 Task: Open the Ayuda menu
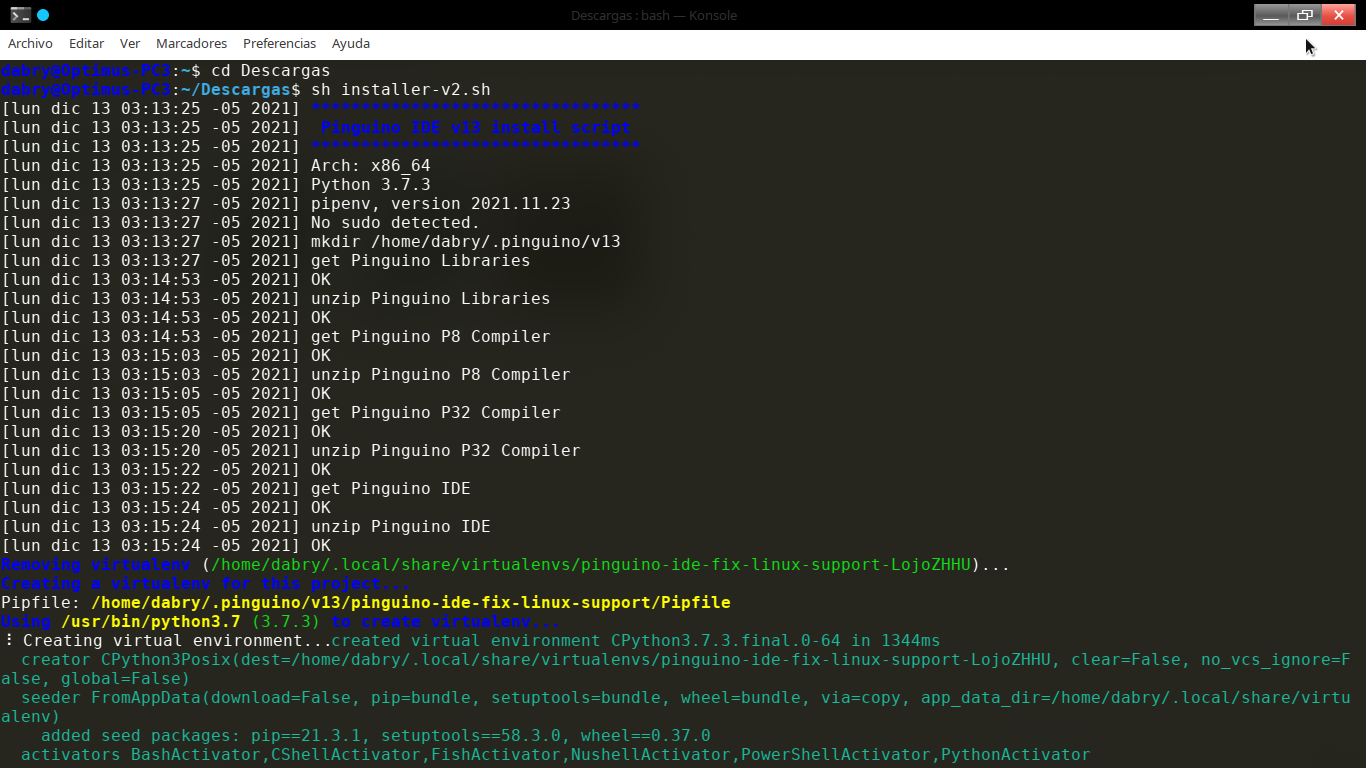click(351, 44)
